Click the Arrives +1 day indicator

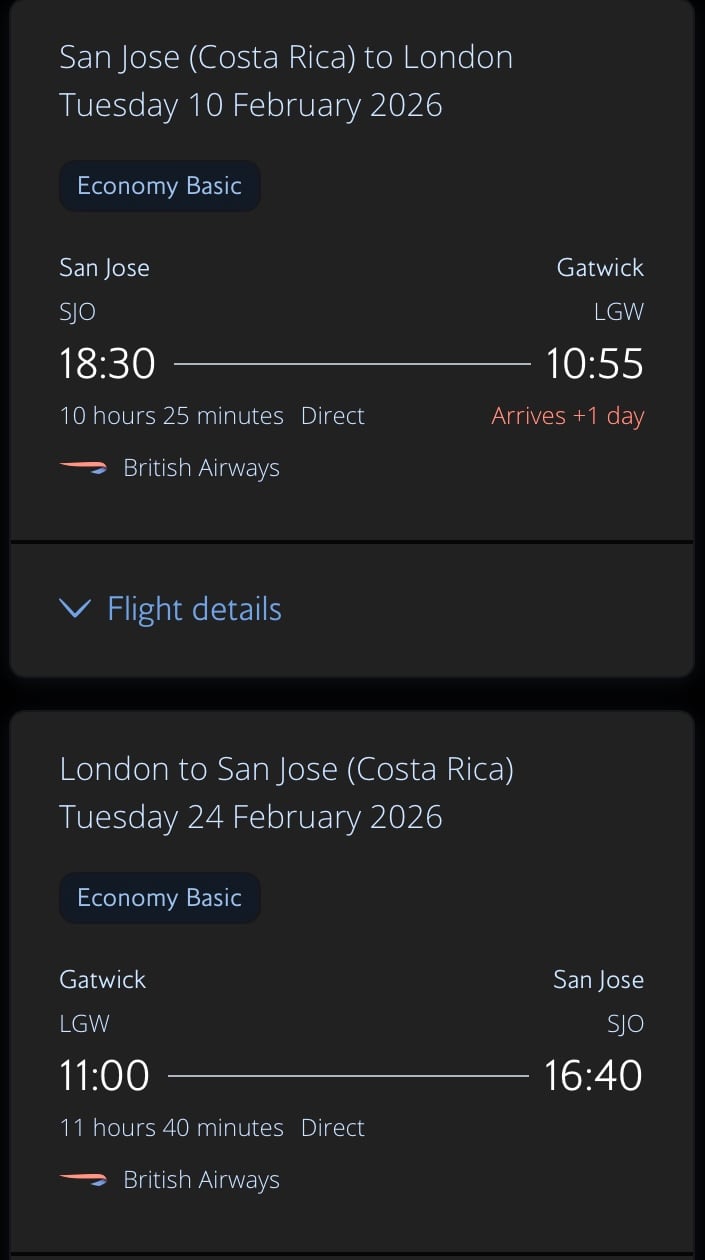(567, 415)
